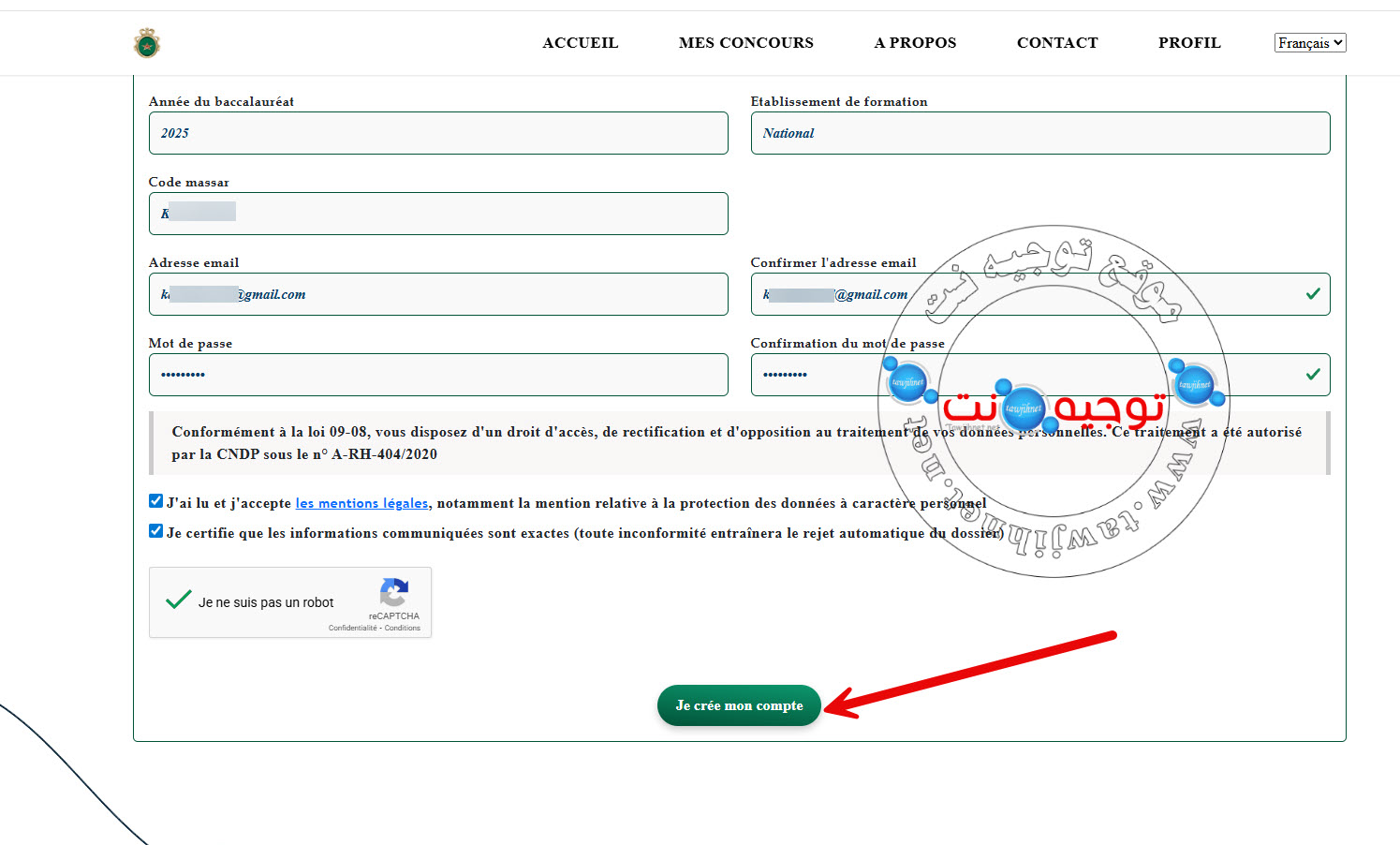Uncheck the information accuracy certification checkbox

pos(155,530)
